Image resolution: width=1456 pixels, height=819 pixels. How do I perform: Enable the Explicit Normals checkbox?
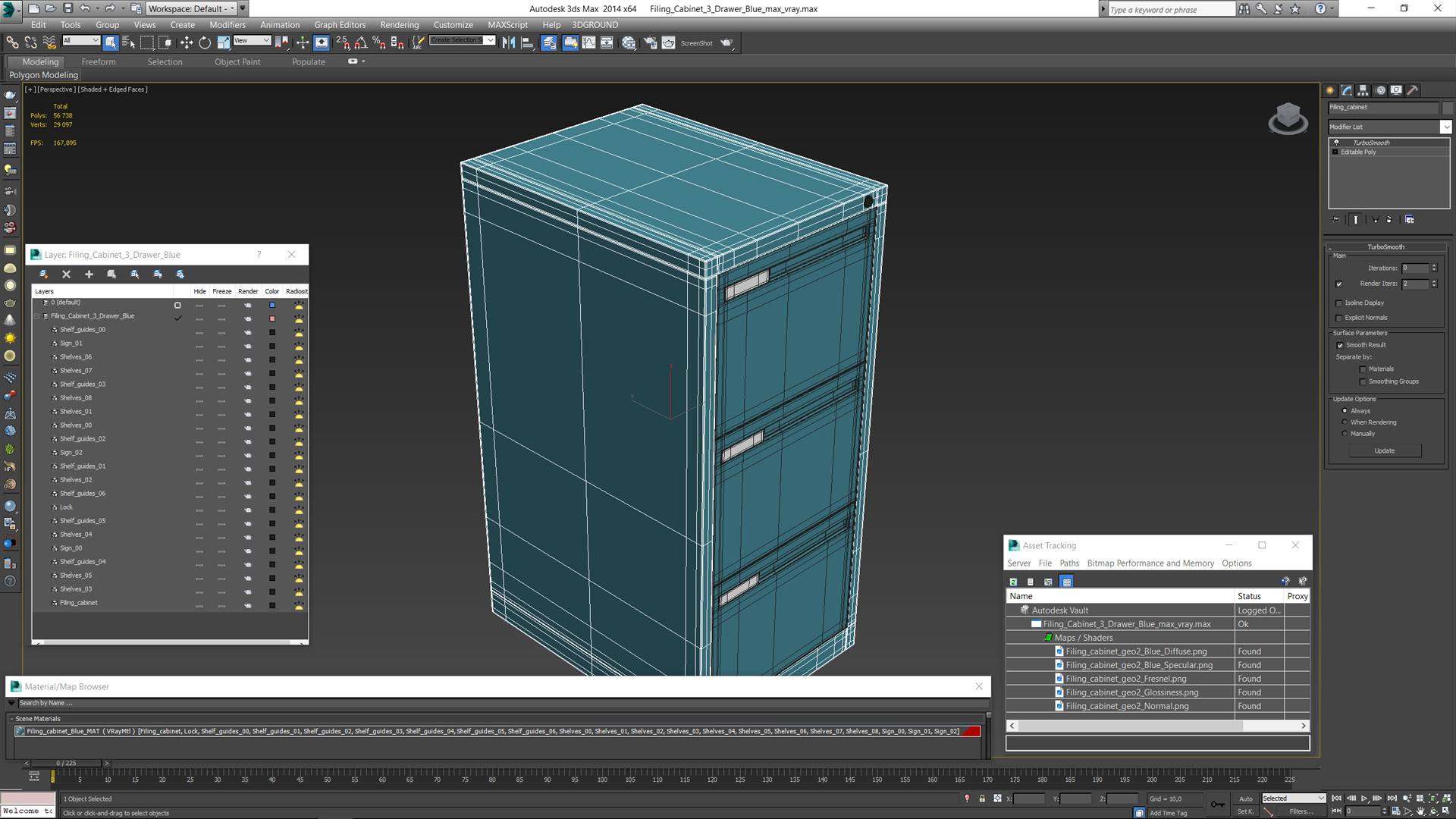pos(1339,318)
